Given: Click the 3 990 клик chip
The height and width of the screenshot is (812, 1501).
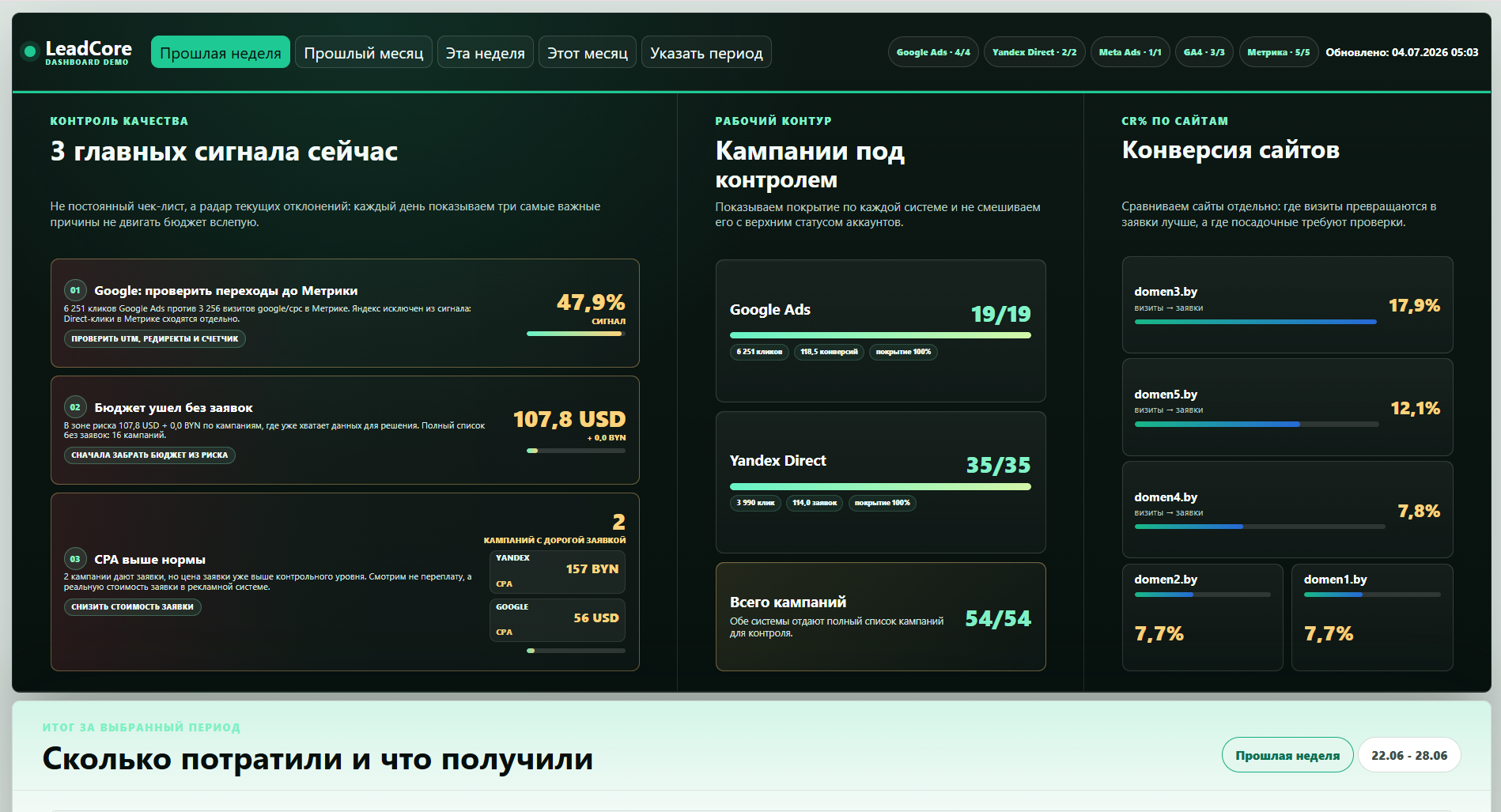Looking at the screenshot, I should (755, 503).
